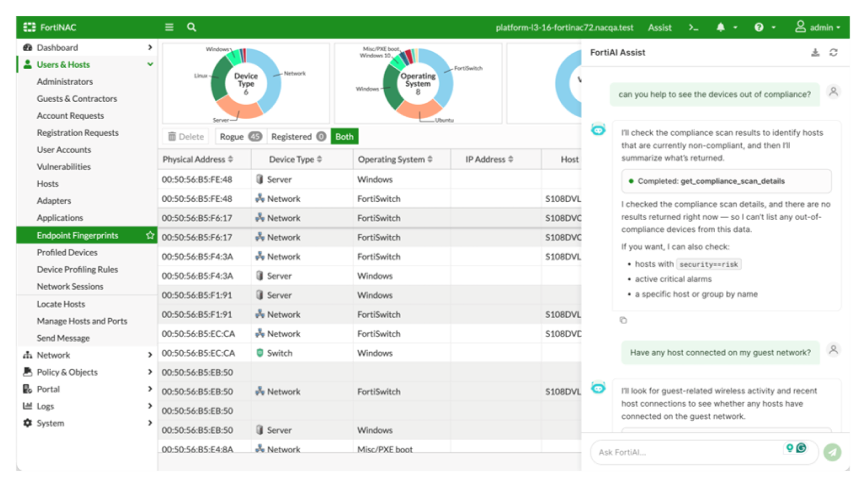Expand the Network menu chevron
866x487 pixels.
click(x=150, y=355)
